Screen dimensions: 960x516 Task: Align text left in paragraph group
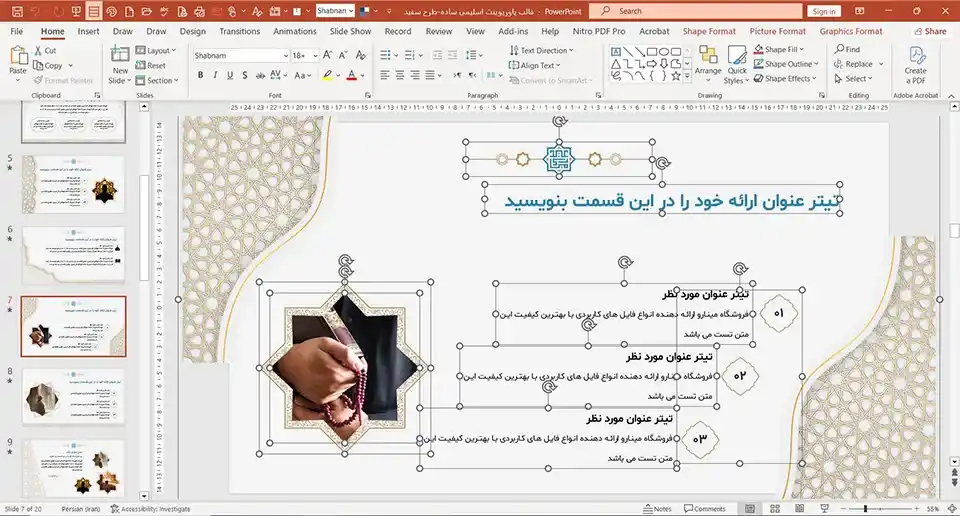[x=384, y=75]
